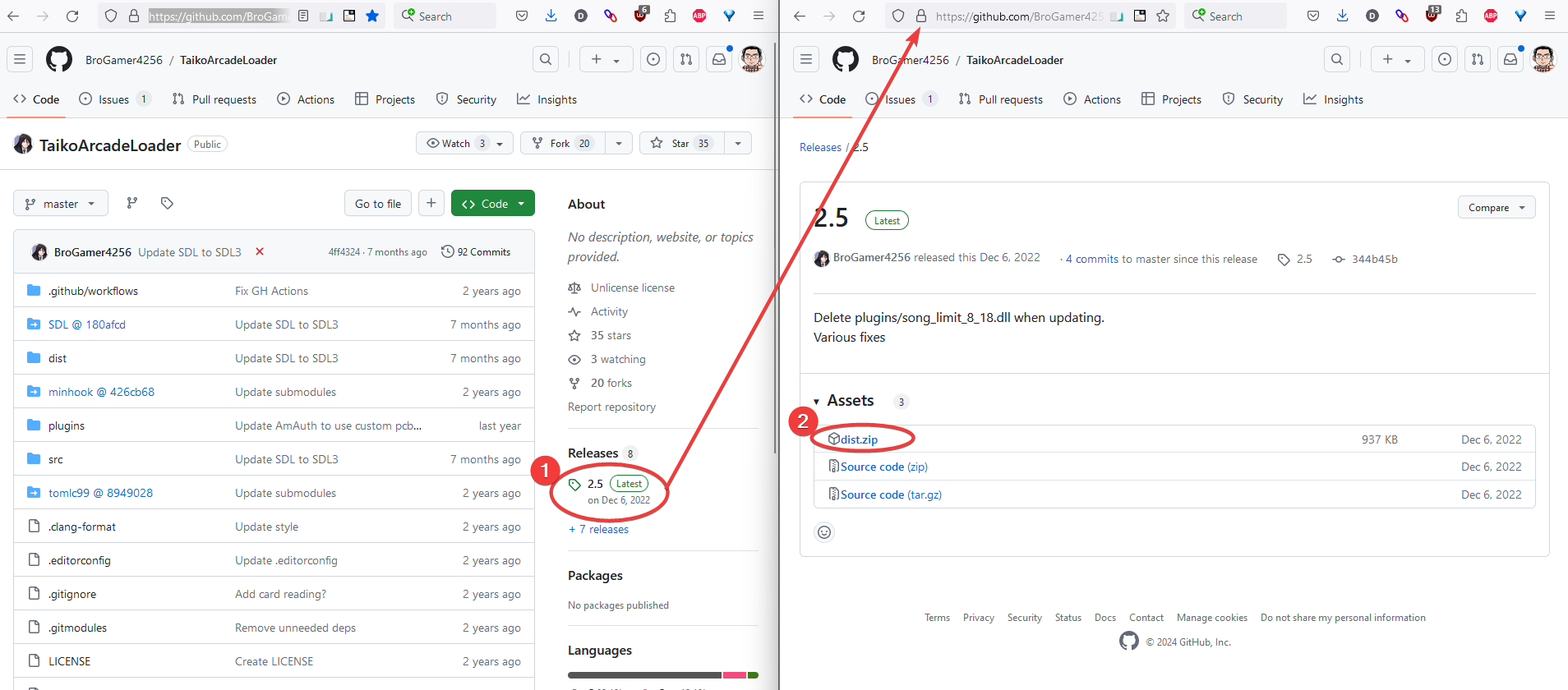The image size is (1568, 690).
Task: Expand the Watch options dropdown
Action: pyautogui.click(x=464, y=143)
